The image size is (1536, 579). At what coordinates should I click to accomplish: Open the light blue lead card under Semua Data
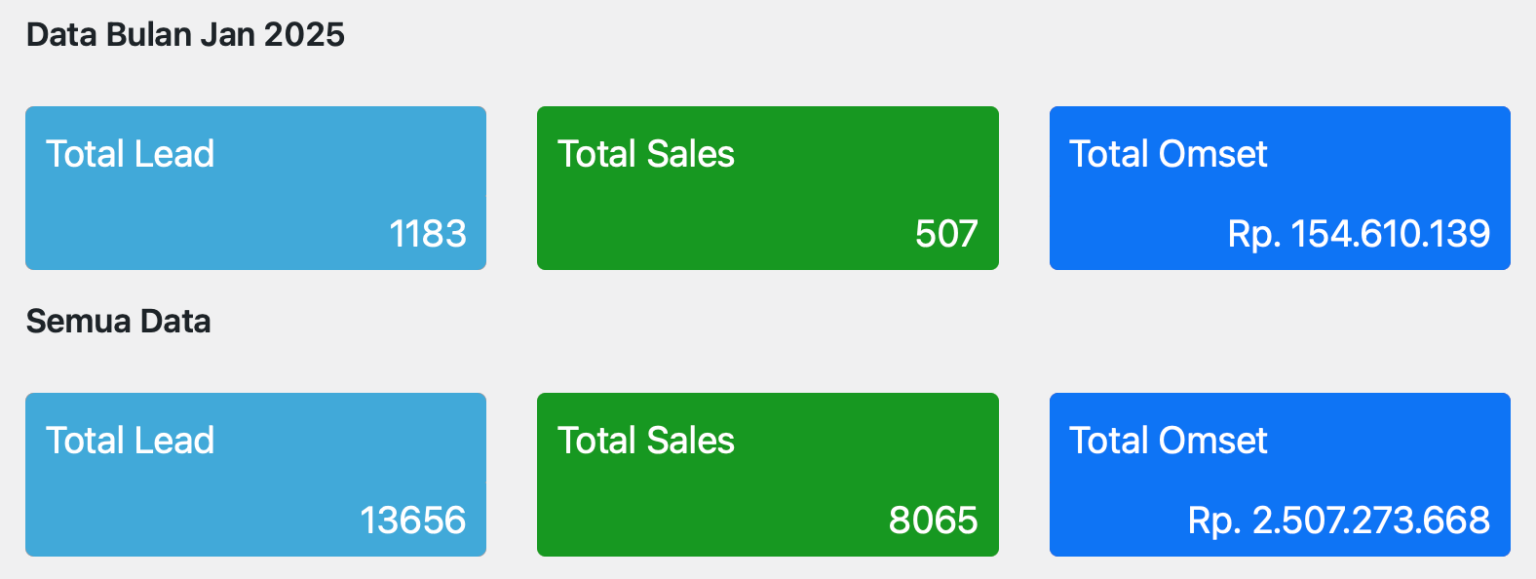256,475
